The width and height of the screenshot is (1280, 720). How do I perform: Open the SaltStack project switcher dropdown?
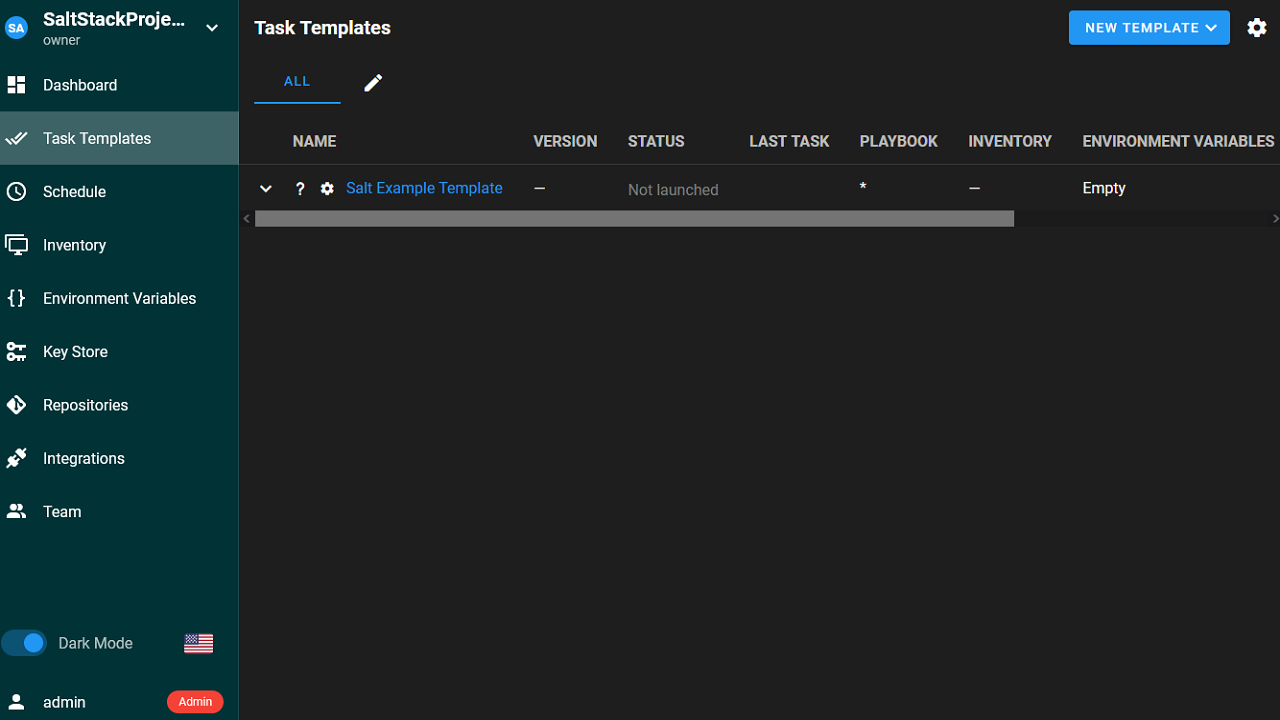pyautogui.click(x=212, y=28)
